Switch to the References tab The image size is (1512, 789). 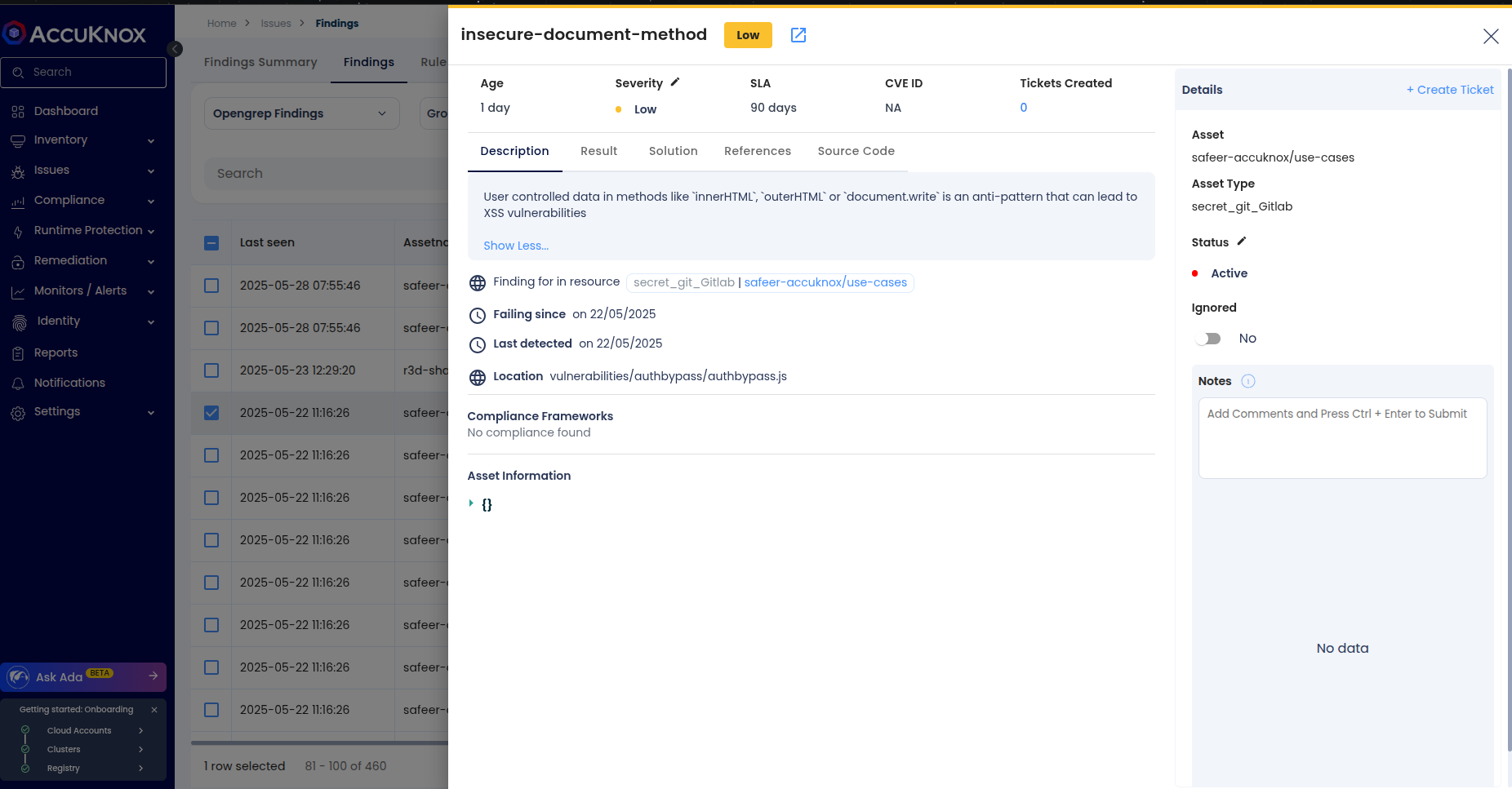tap(757, 151)
